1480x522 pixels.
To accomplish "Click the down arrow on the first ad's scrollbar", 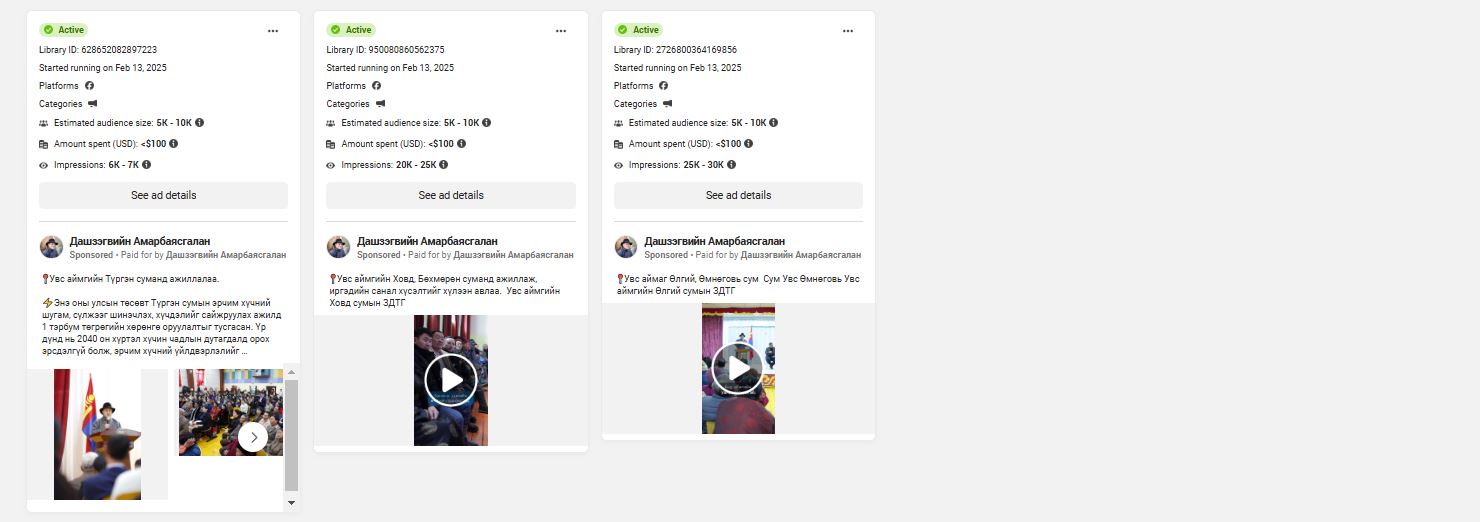I will click(x=291, y=502).
